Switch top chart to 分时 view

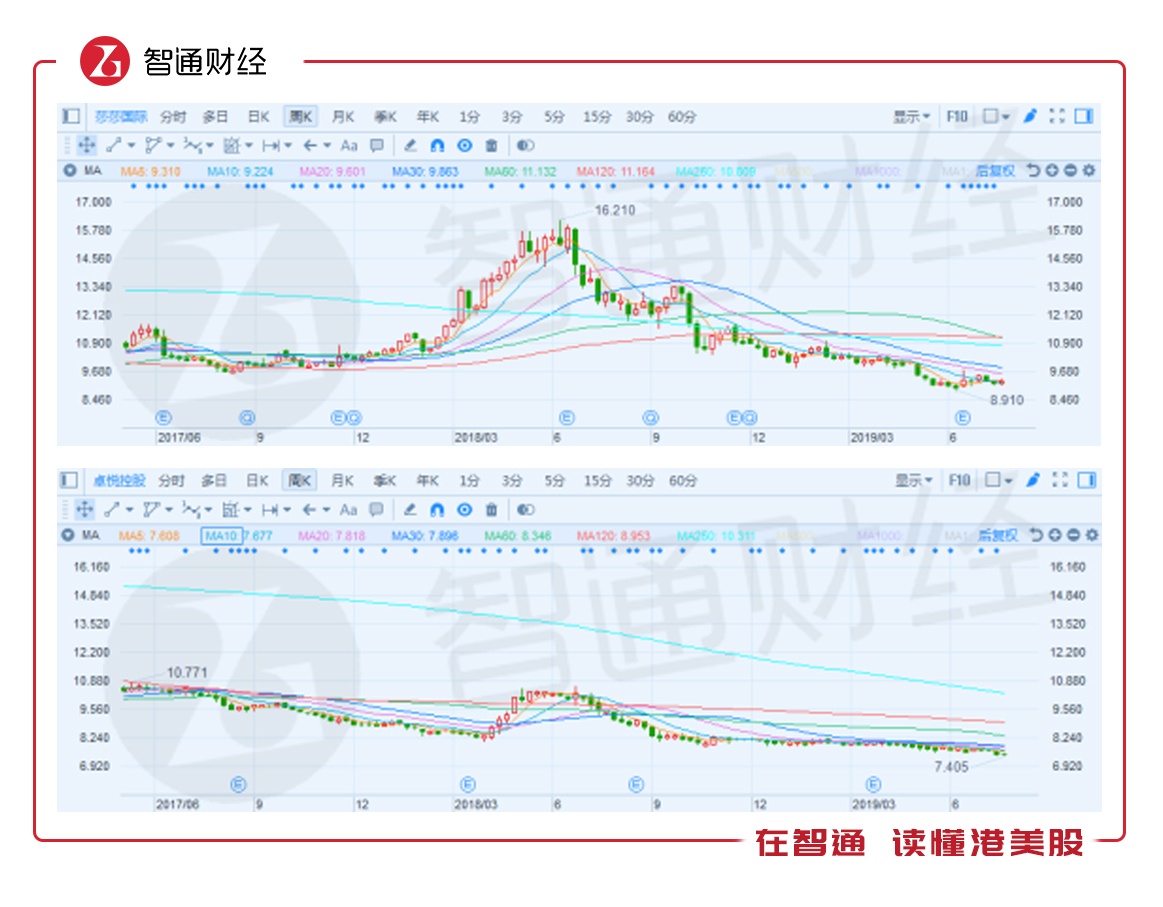[173, 116]
